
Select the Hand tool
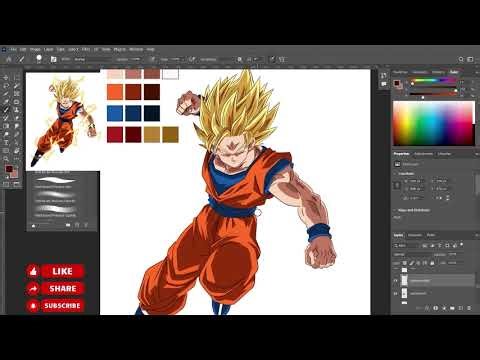tap(16, 150)
